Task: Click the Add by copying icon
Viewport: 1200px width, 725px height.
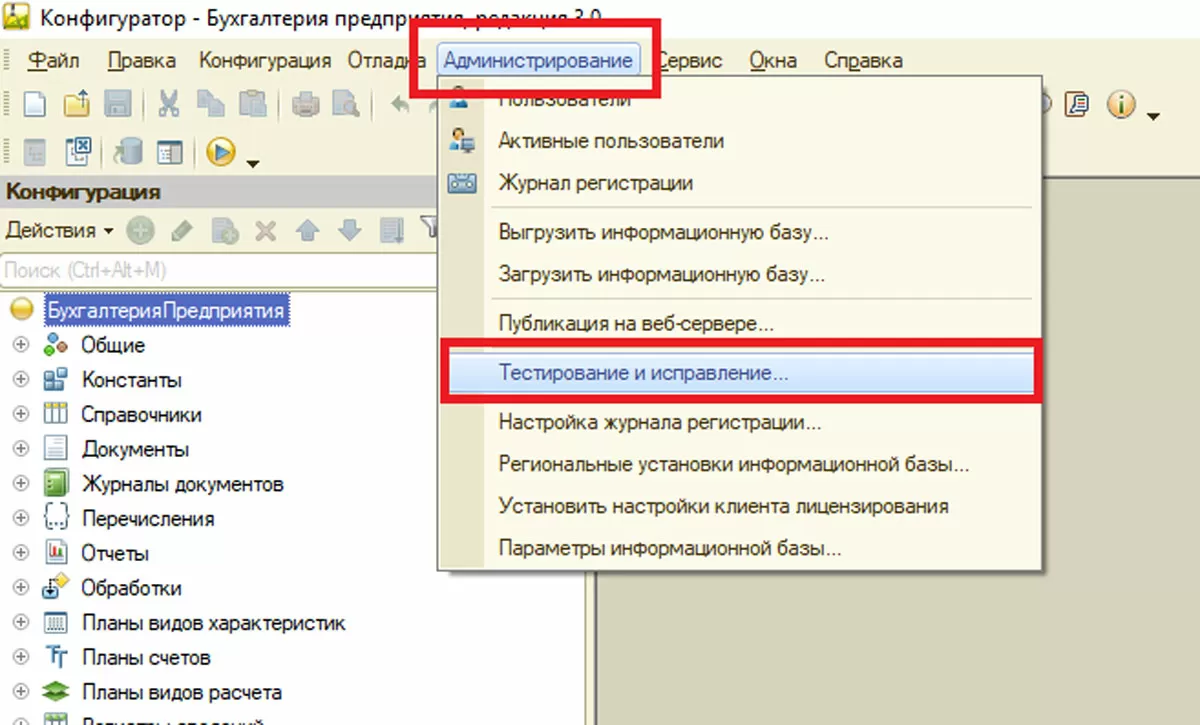Action: (x=224, y=231)
